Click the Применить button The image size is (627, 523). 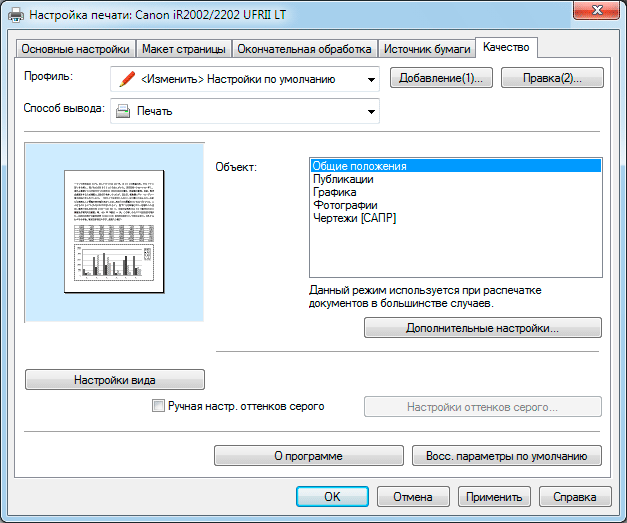[x=494, y=497]
